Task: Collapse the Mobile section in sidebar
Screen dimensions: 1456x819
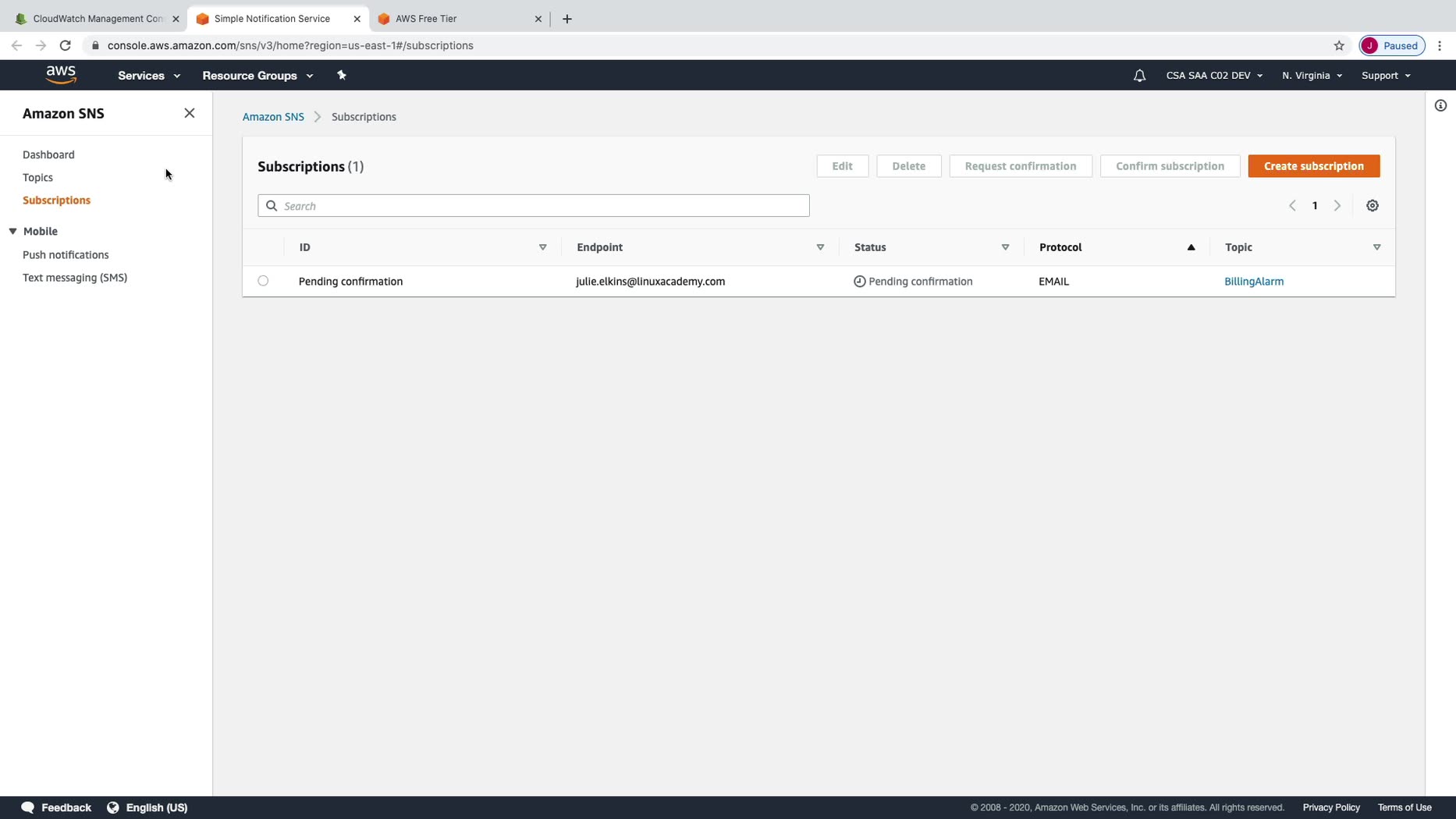Action: (13, 232)
